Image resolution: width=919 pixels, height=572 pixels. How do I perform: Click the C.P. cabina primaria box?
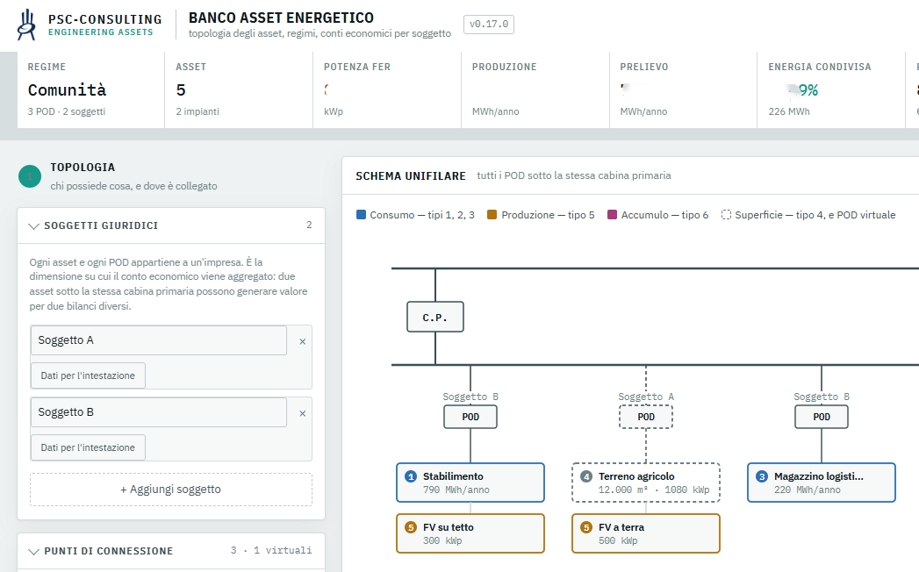coord(435,317)
